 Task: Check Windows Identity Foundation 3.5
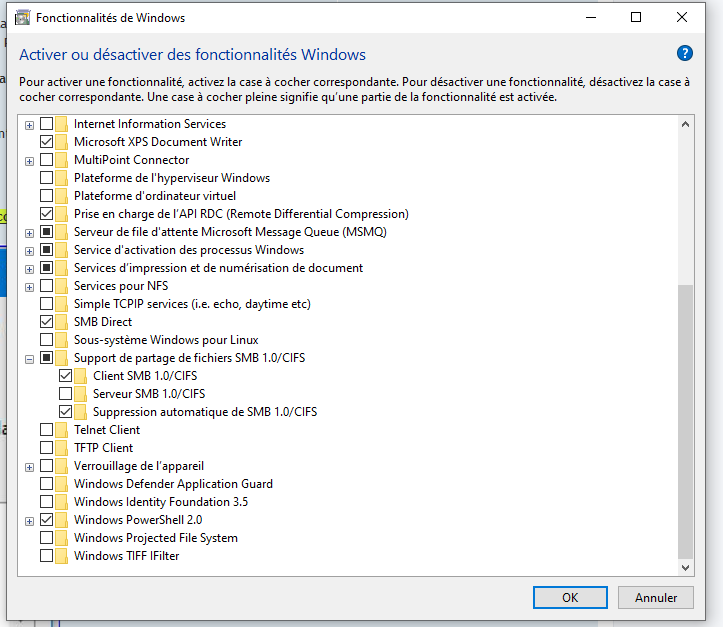coord(47,501)
